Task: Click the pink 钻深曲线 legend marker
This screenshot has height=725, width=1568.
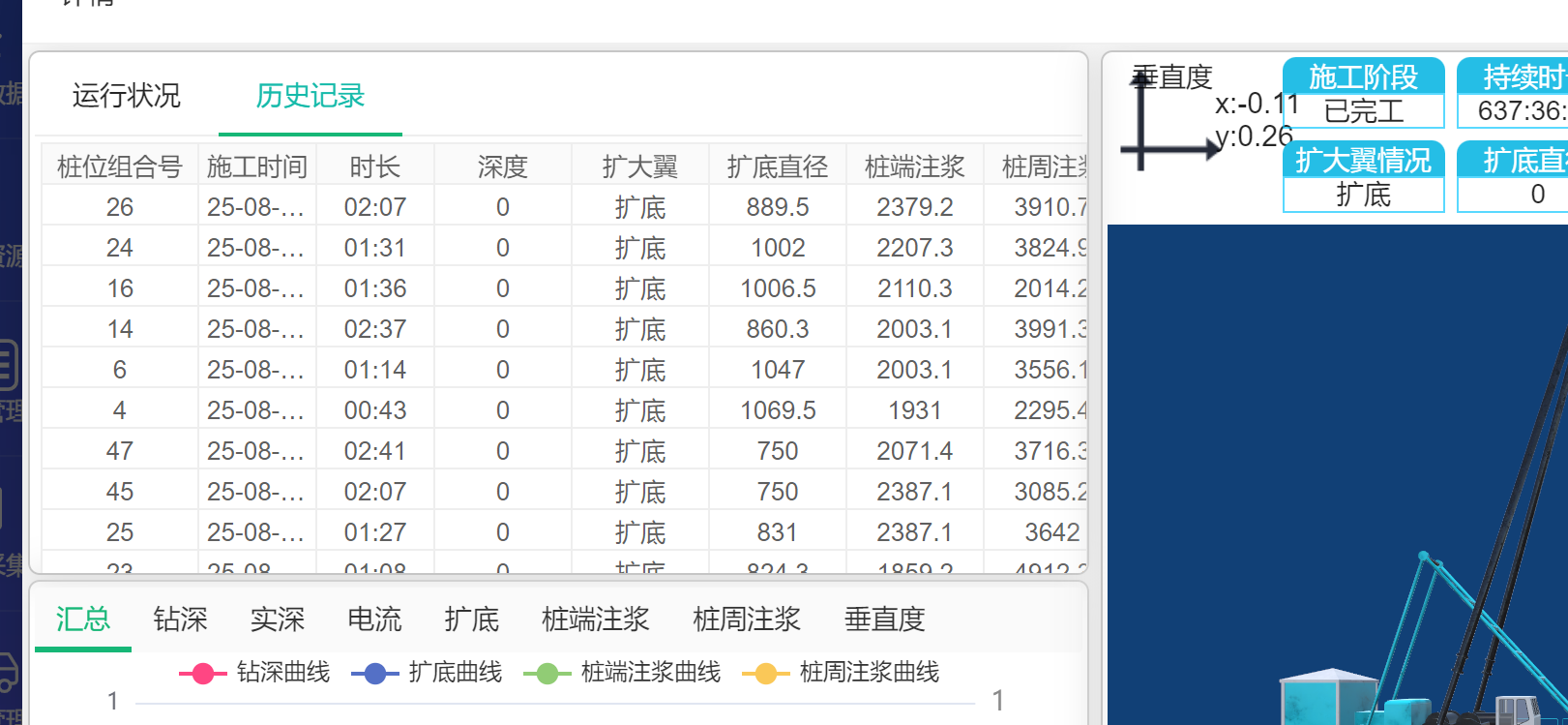Action: [x=202, y=674]
